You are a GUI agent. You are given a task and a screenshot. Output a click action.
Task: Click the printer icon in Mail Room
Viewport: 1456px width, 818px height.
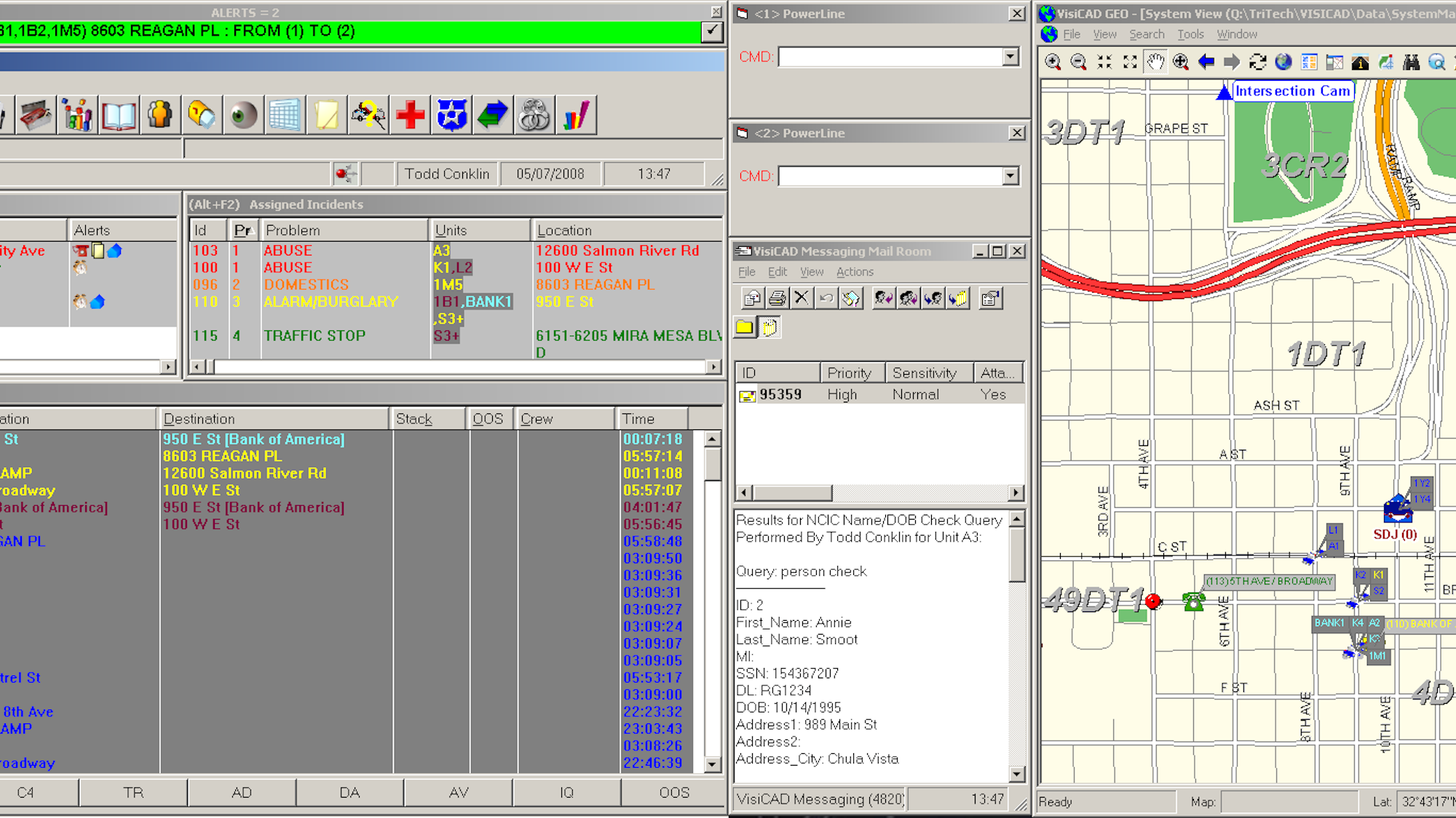pyautogui.click(x=777, y=298)
